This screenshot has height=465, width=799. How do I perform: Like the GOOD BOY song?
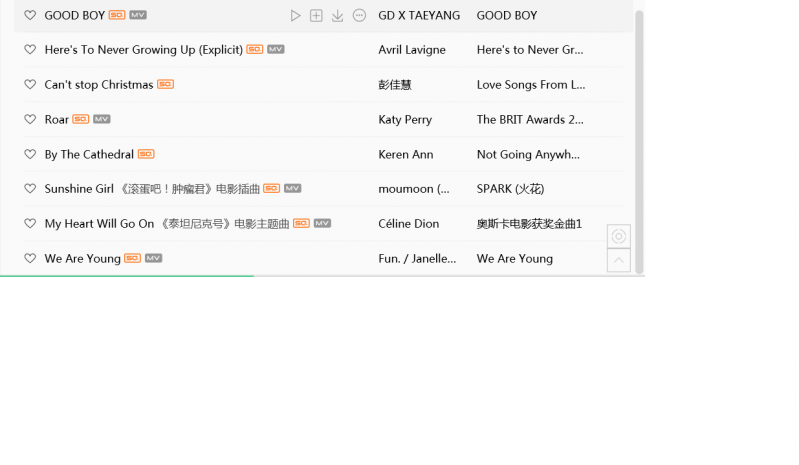pos(30,15)
